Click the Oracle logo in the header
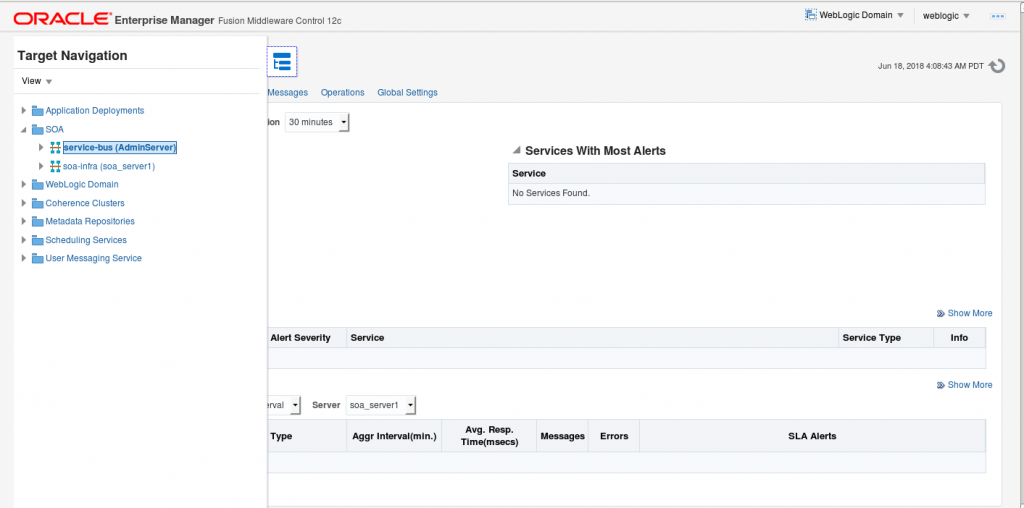This screenshot has height=508, width=1024. [x=62, y=19]
